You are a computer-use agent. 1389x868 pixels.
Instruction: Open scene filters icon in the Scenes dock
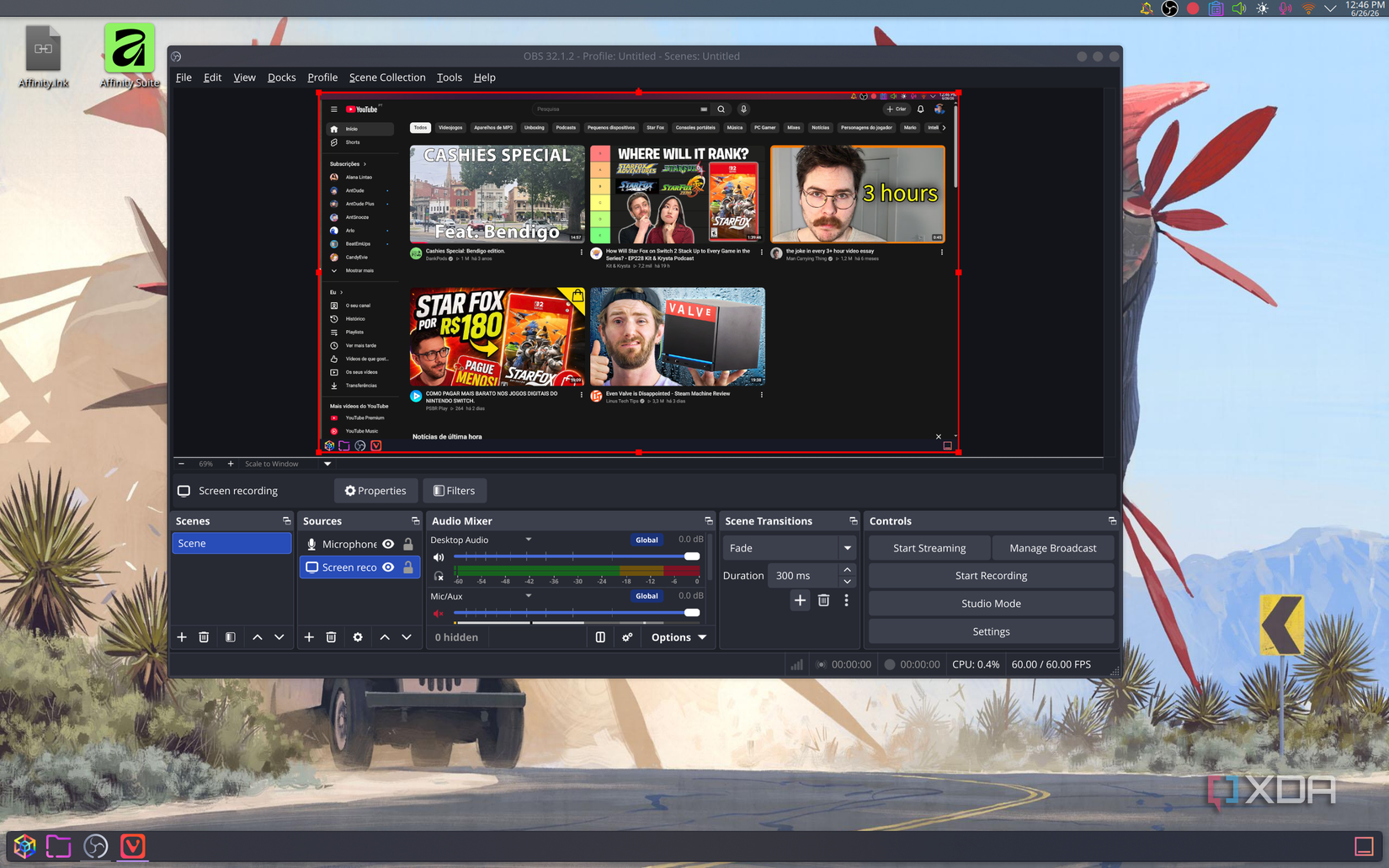click(230, 637)
